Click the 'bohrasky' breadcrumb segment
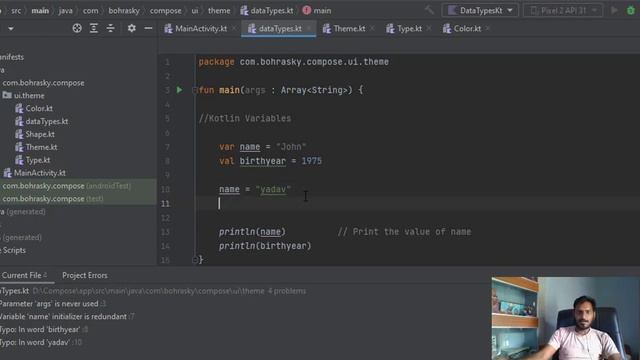This screenshot has height=360, width=640. (x=124, y=11)
